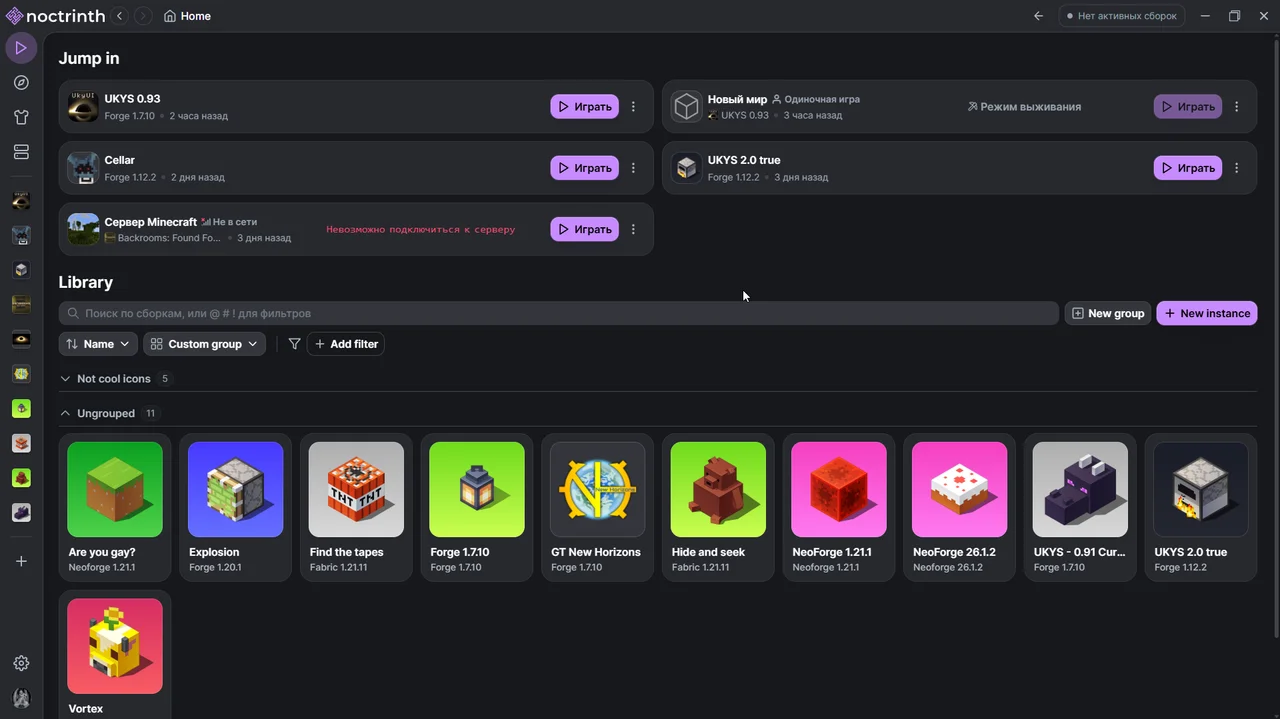1280x719 pixels.
Task: Open the Are you gay? instance thumbnail
Action: [115, 489]
